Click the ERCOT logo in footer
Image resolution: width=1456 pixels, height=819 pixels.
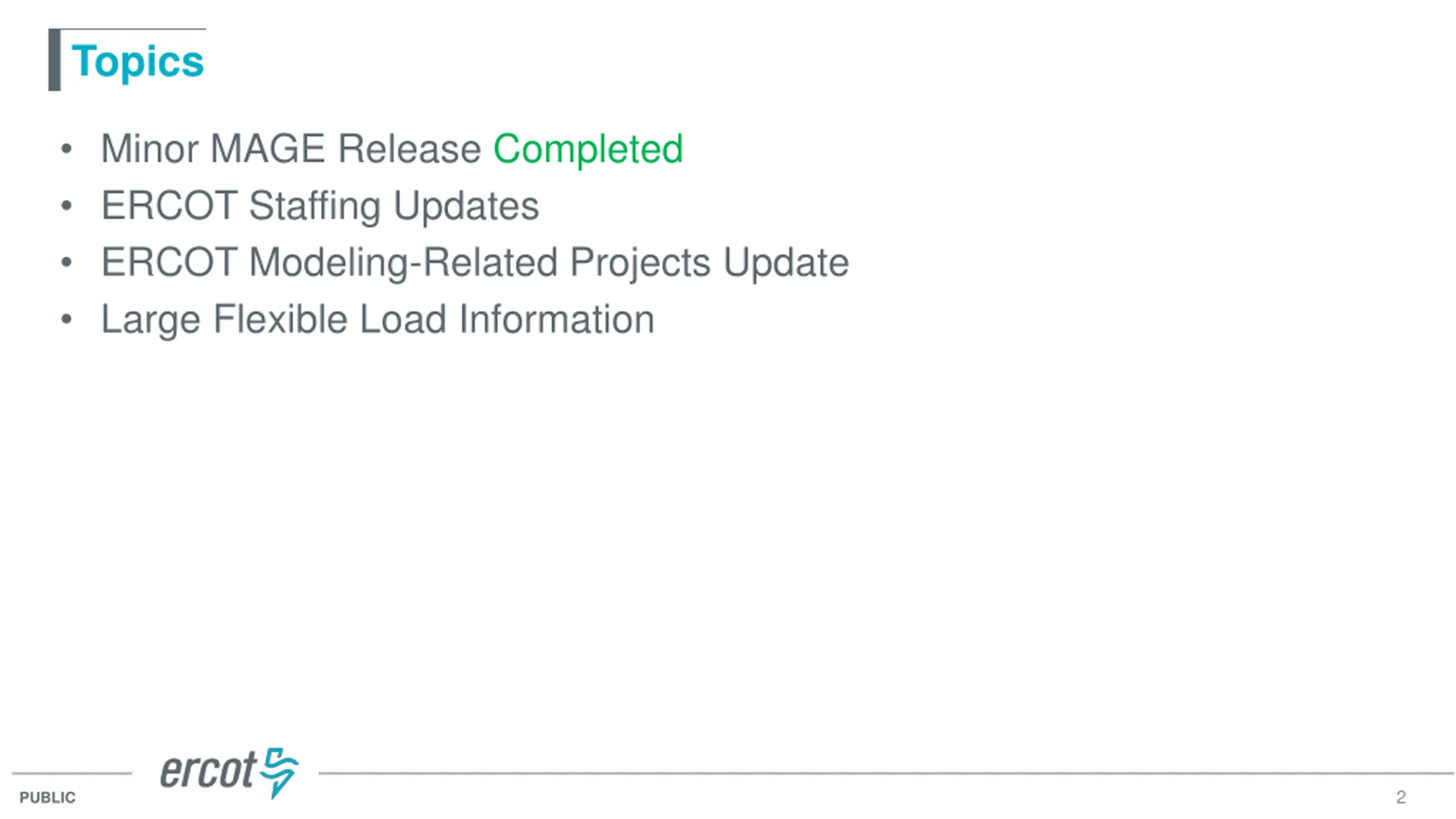coord(229,773)
